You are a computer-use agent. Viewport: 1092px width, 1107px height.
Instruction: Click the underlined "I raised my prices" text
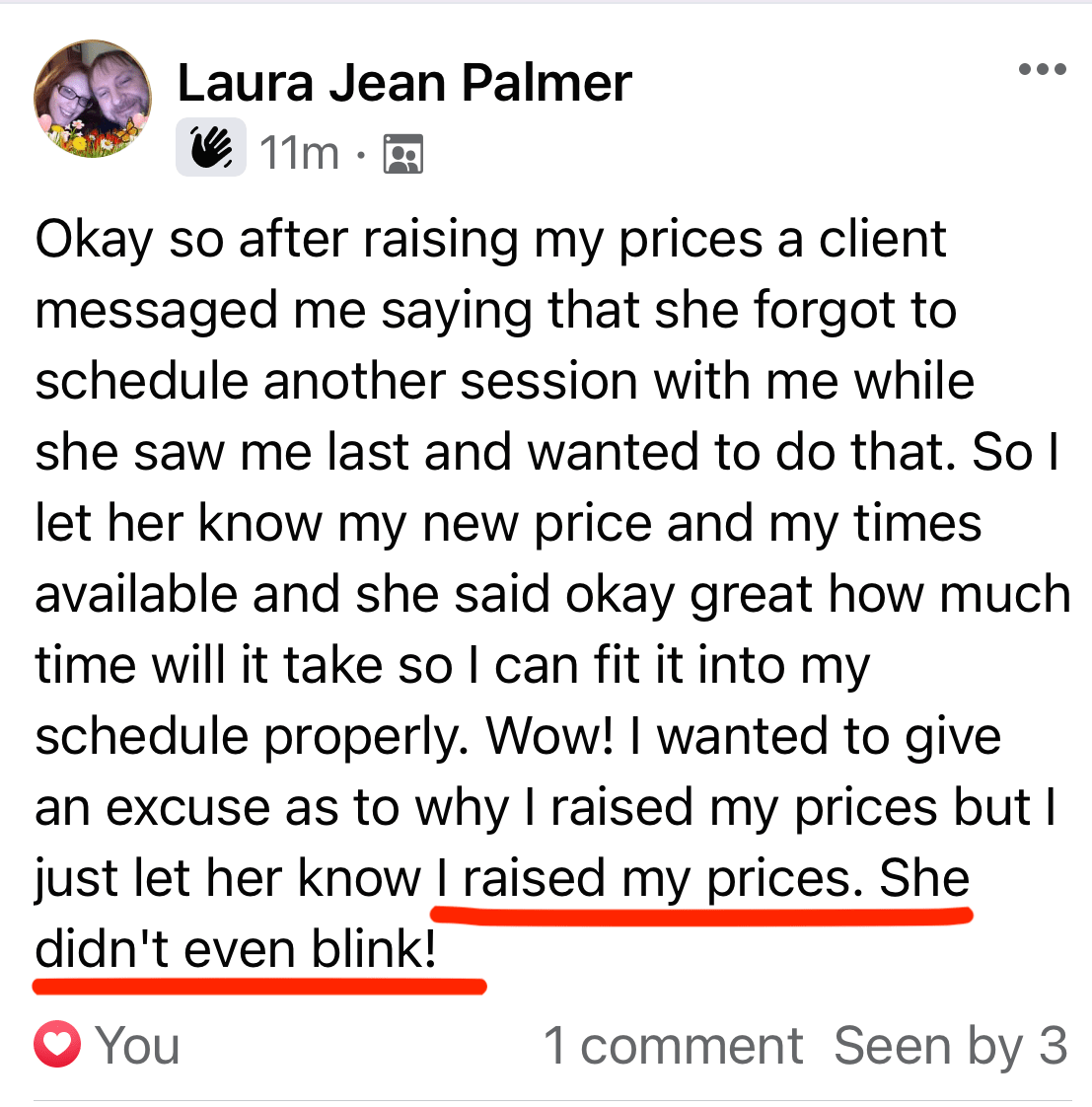click(644, 878)
